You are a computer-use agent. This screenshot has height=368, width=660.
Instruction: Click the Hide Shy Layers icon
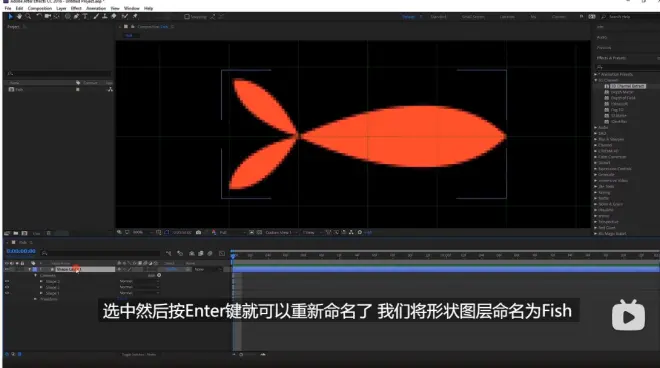click(x=192, y=253)
